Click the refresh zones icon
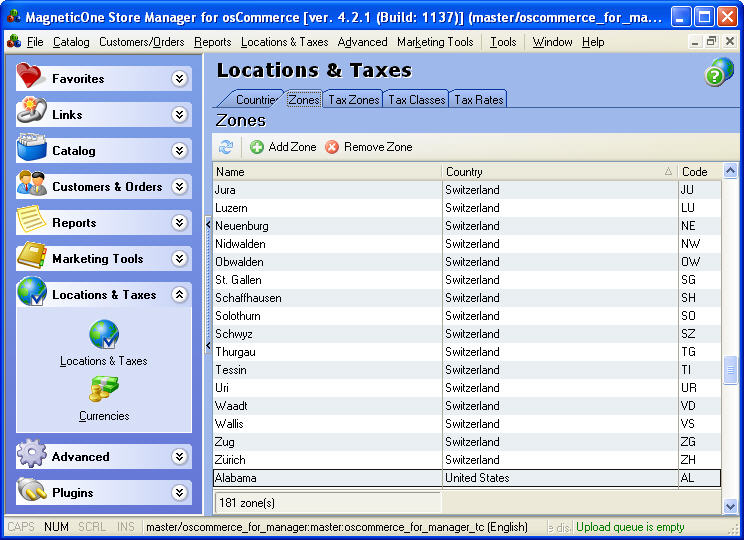 [226, 147]
